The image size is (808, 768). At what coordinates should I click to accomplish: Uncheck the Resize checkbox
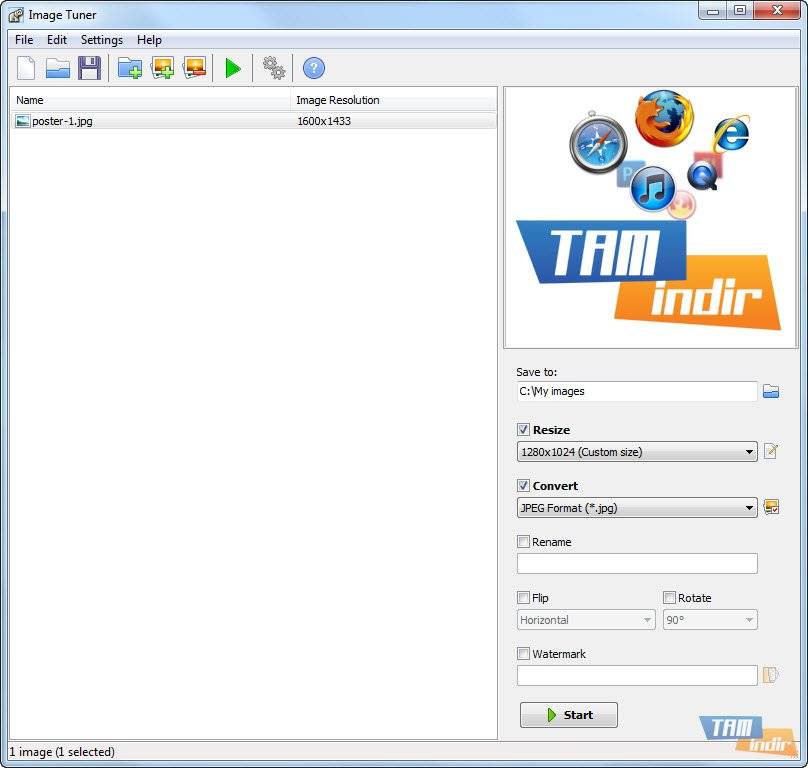coord(524,430)
